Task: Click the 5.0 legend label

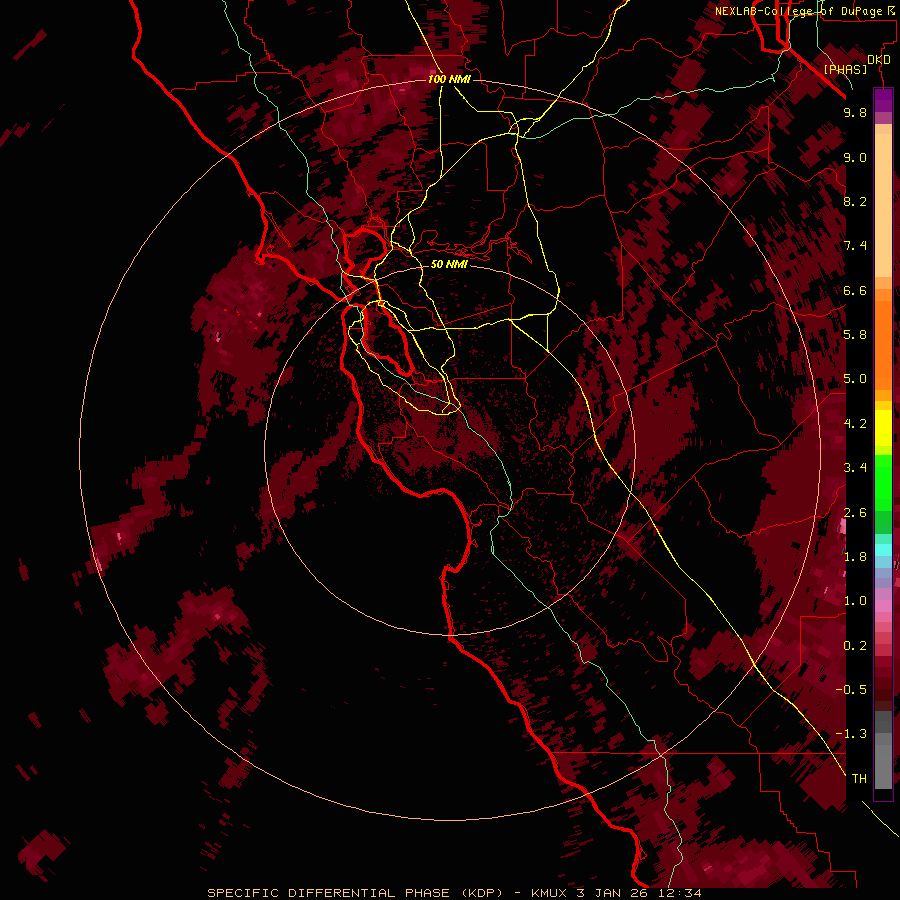Action: tap(855, 379)
